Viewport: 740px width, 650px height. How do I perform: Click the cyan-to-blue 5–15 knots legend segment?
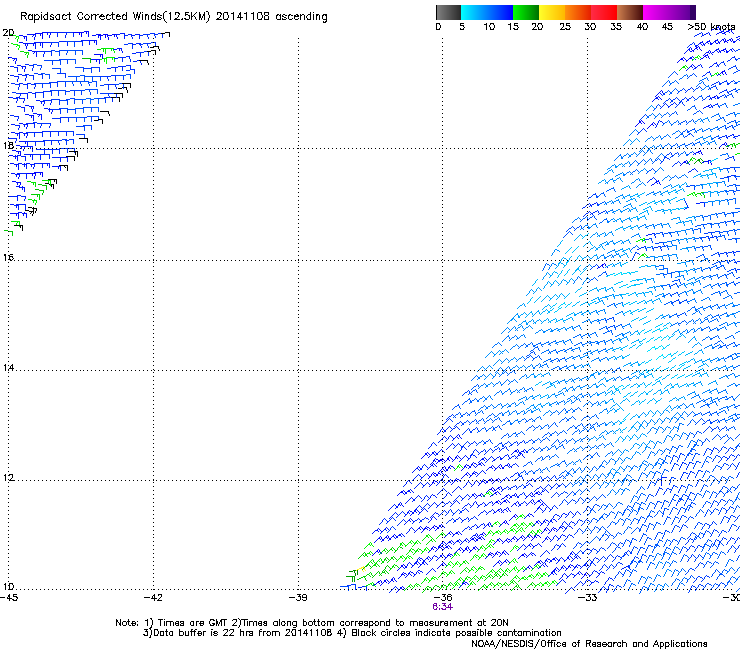coord(487,12)
